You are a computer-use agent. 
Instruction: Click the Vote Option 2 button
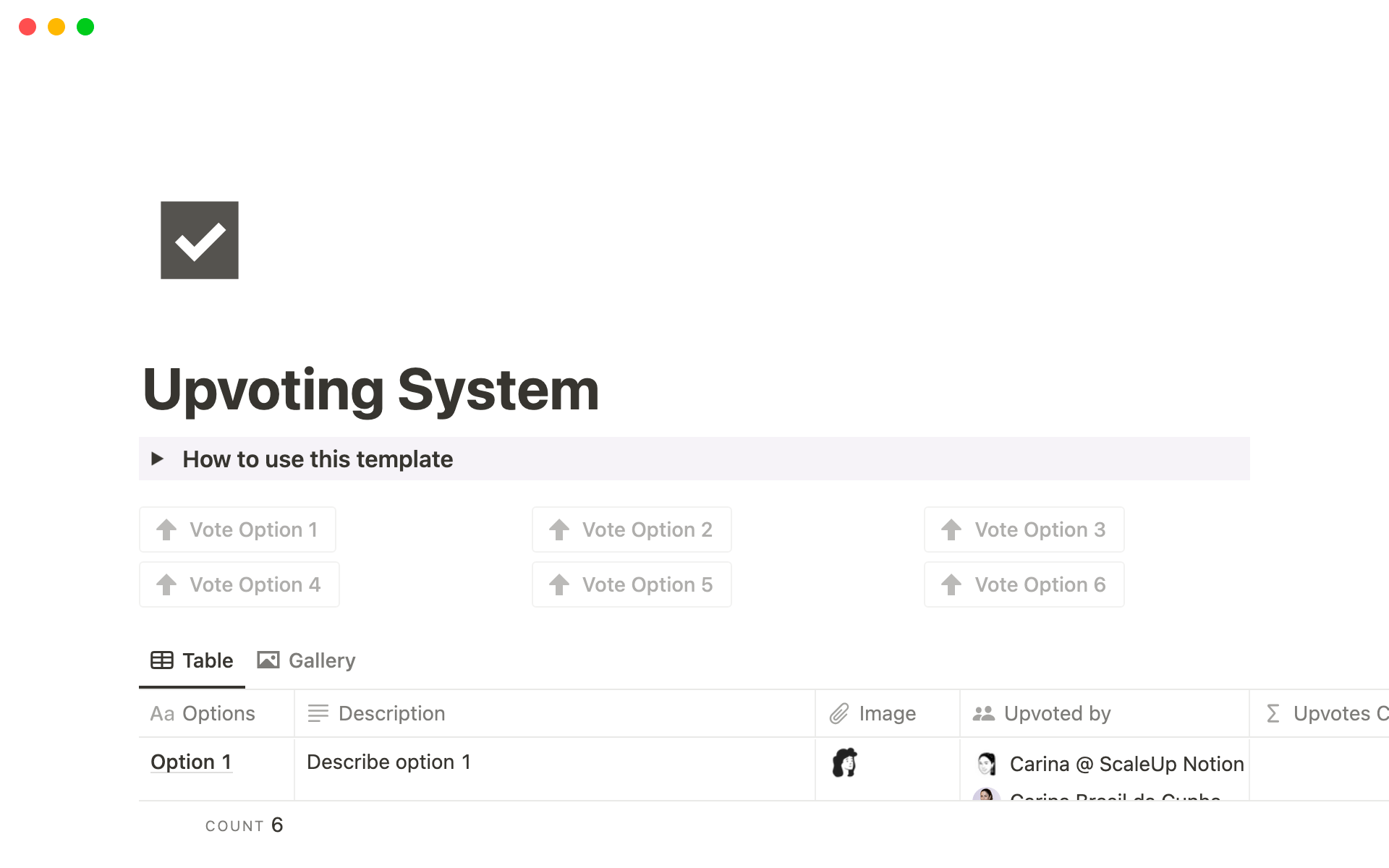pyautogui.click(x=631, y=529)
